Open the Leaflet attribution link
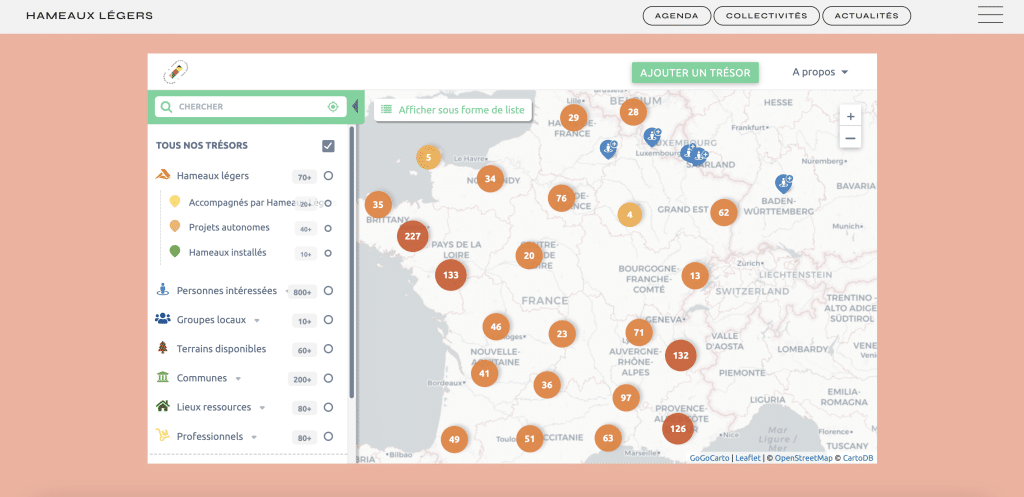The image size is (1024, 497). pyautogui.click(x=748, y=458)
